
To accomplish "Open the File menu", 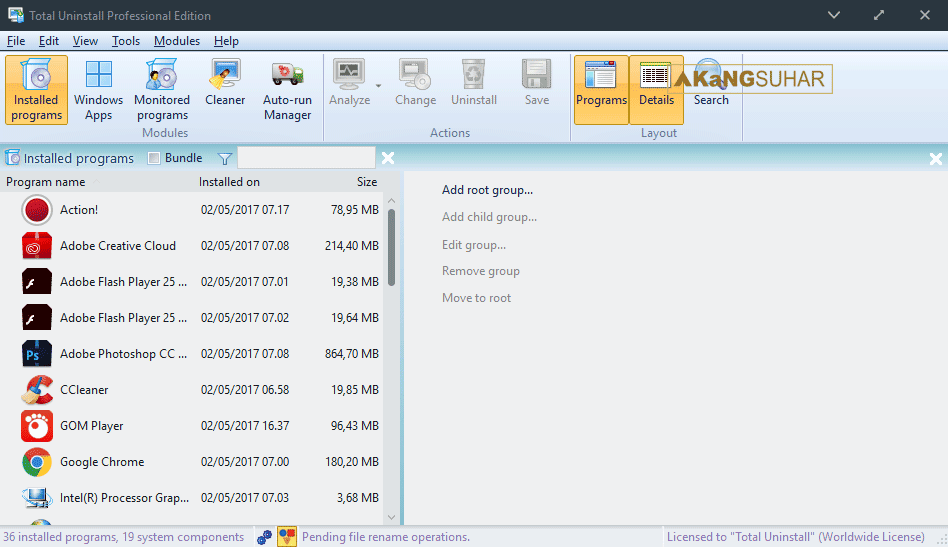I will point(16,40).
